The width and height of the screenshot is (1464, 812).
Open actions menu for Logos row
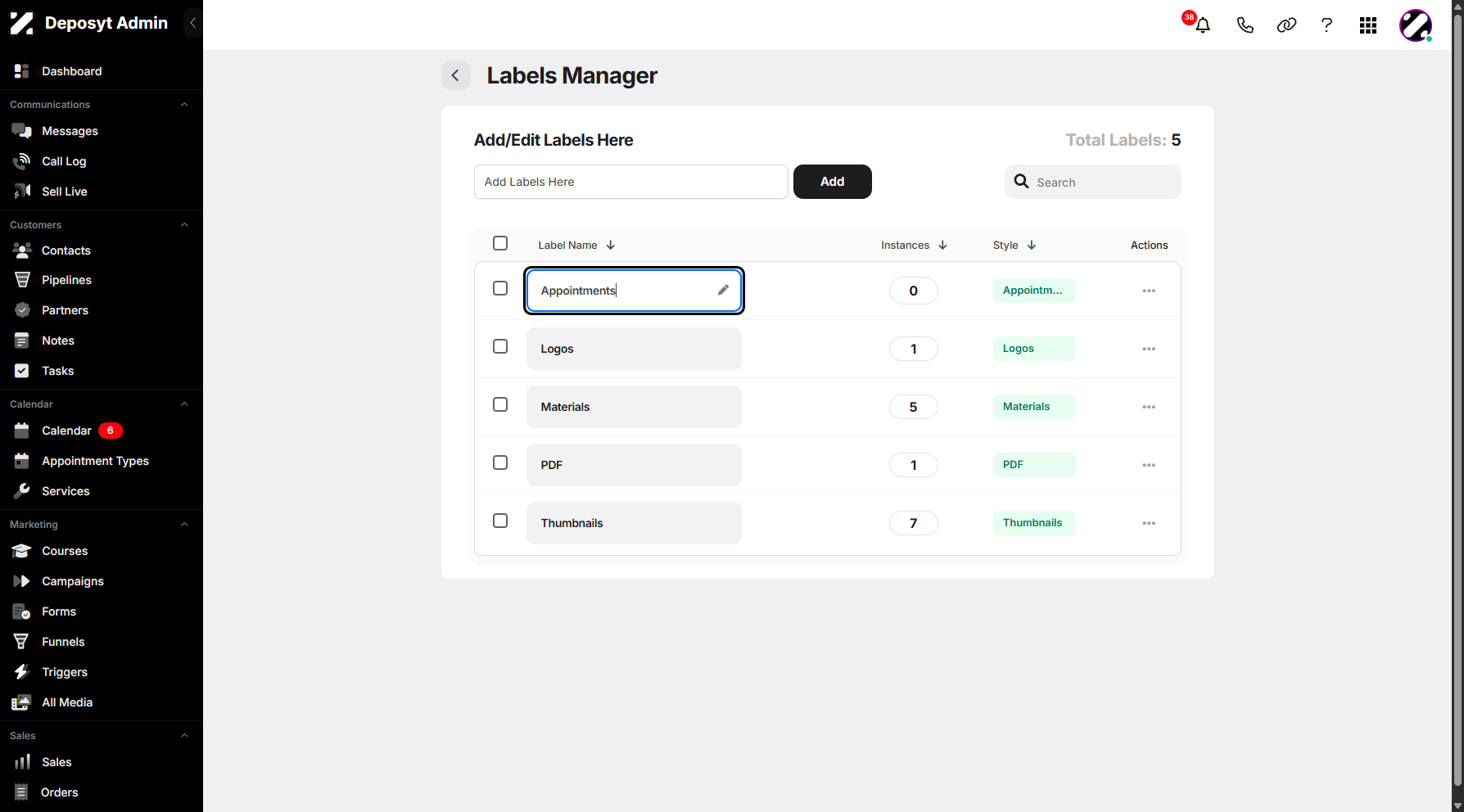[x=1149, y=349]
